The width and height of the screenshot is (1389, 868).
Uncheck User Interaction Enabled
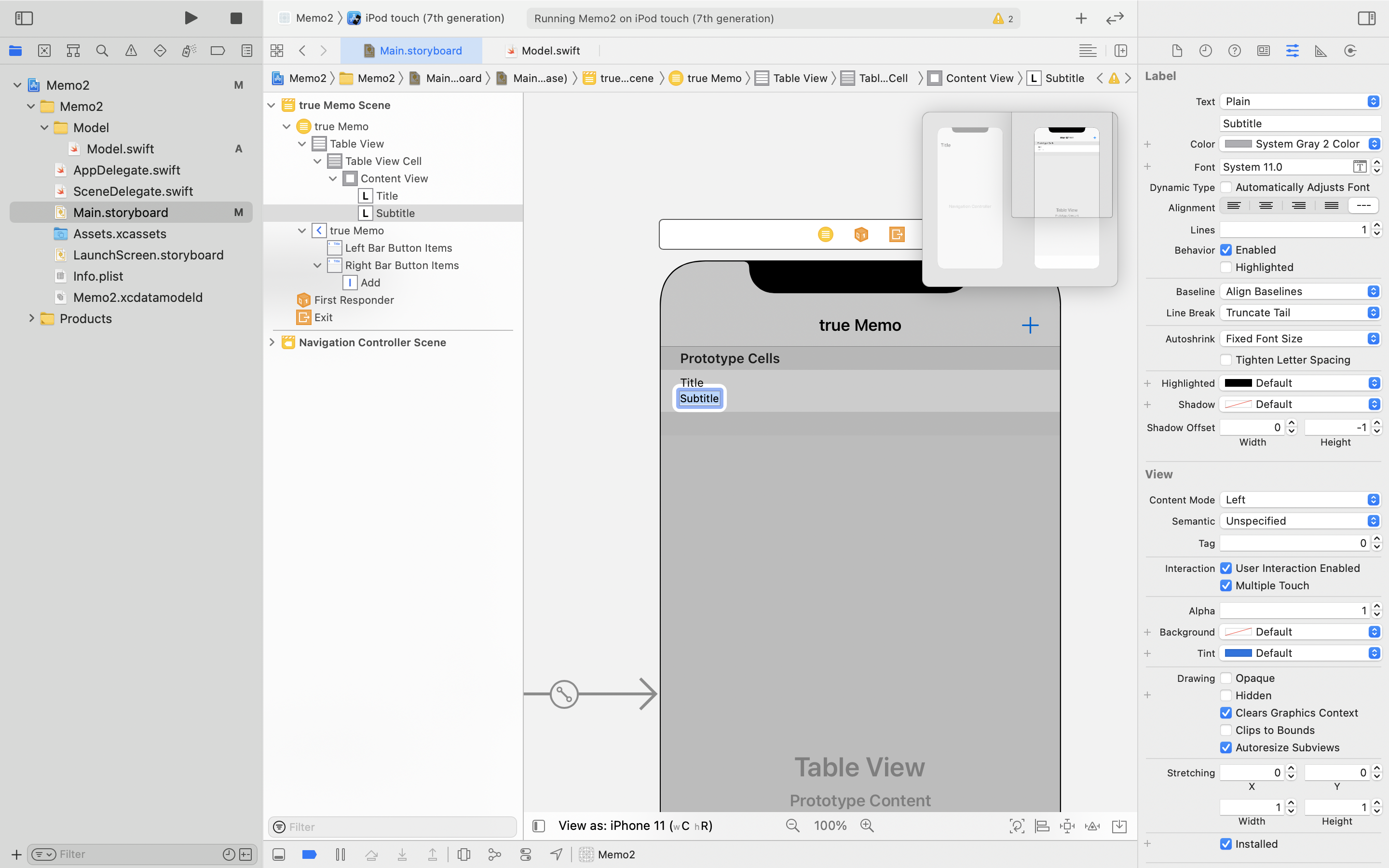[x=1226, y=569]
